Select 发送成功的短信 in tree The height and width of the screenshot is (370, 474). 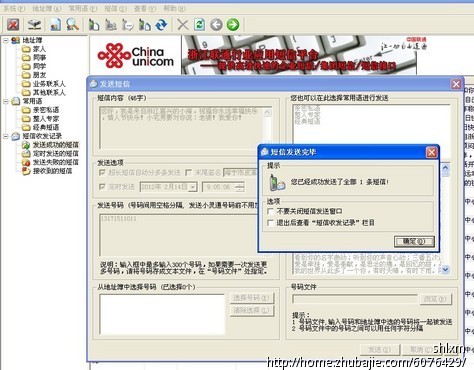(55, 145)
